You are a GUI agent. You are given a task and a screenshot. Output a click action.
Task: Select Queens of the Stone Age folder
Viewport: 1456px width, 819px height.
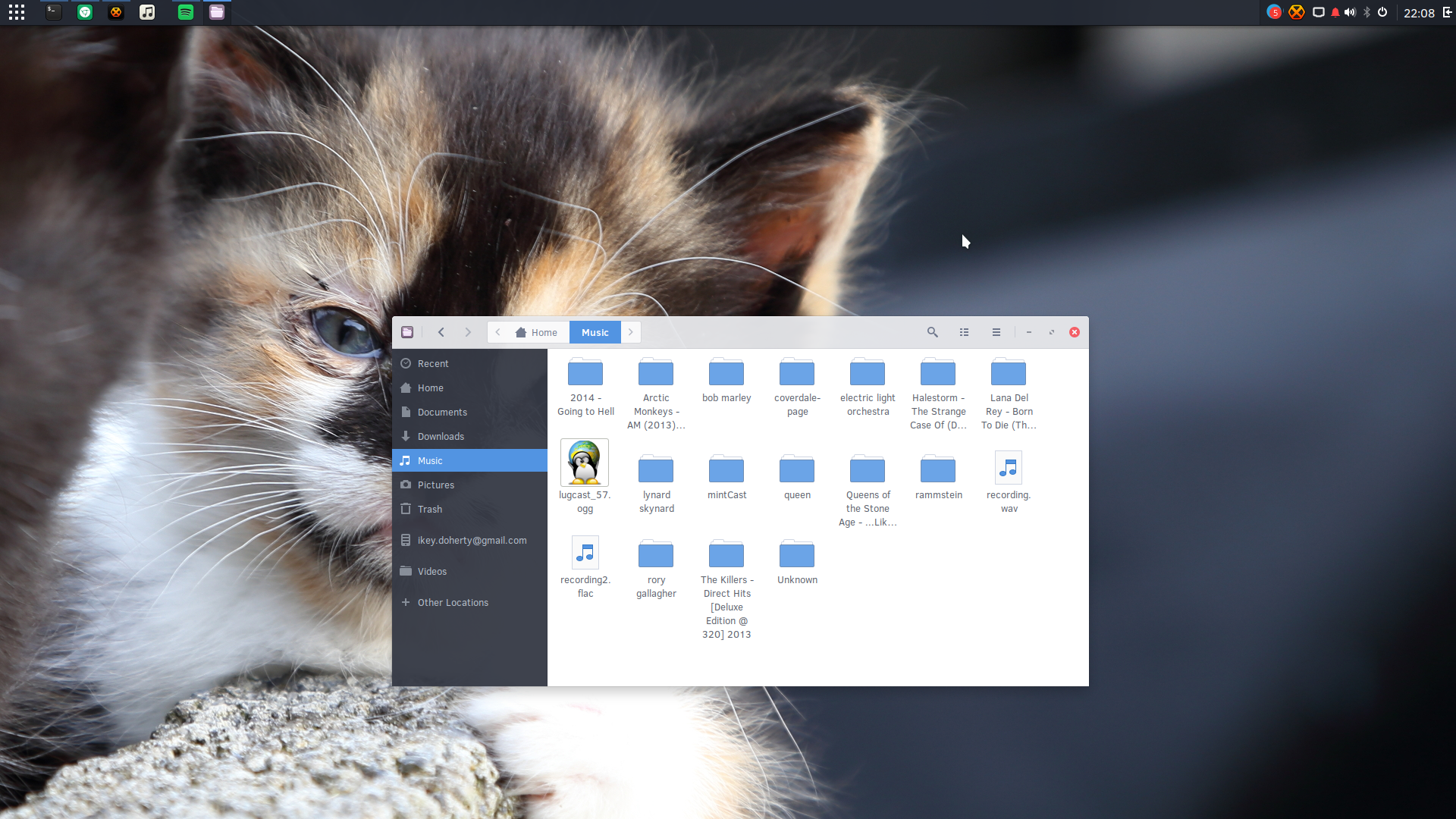868,470
